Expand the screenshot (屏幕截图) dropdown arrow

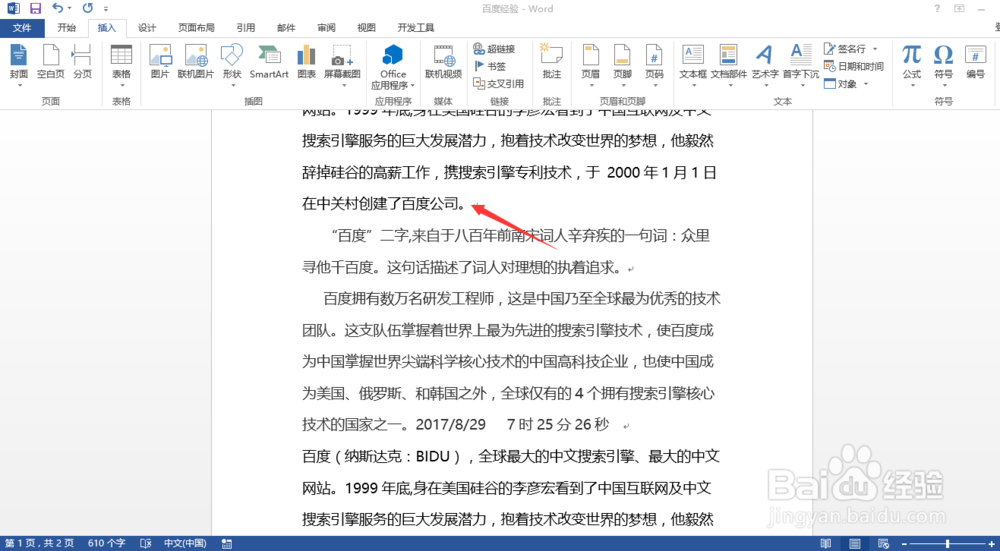pos(343,85)
